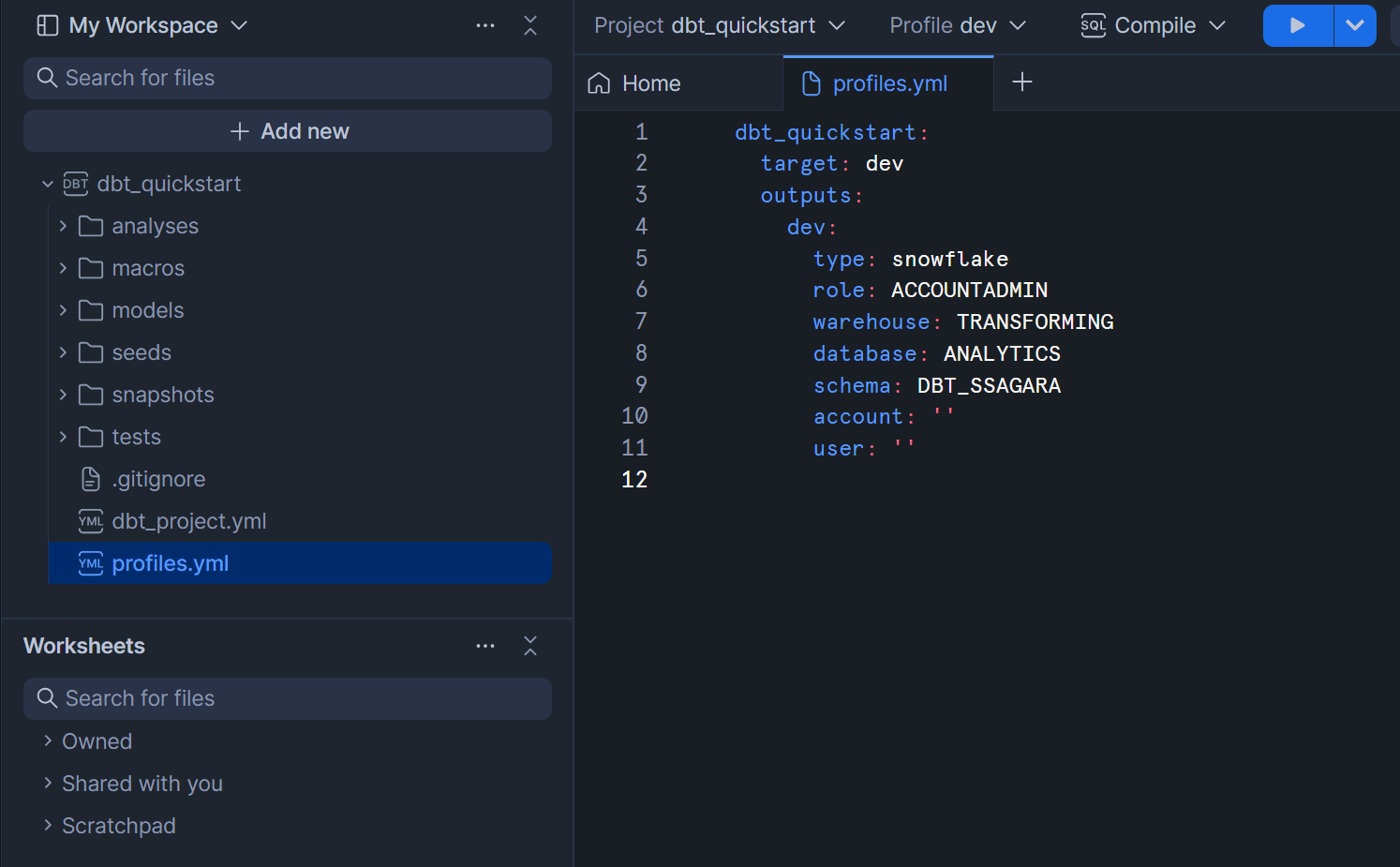Select the macros folder icon
1400x867 pixels.
[91, 268]
